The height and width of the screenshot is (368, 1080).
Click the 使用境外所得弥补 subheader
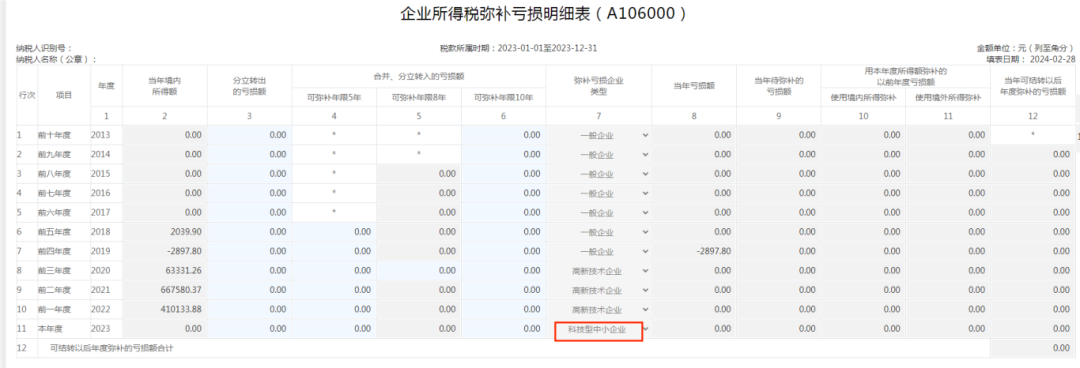pyautogui.click(x=948, y=97)
